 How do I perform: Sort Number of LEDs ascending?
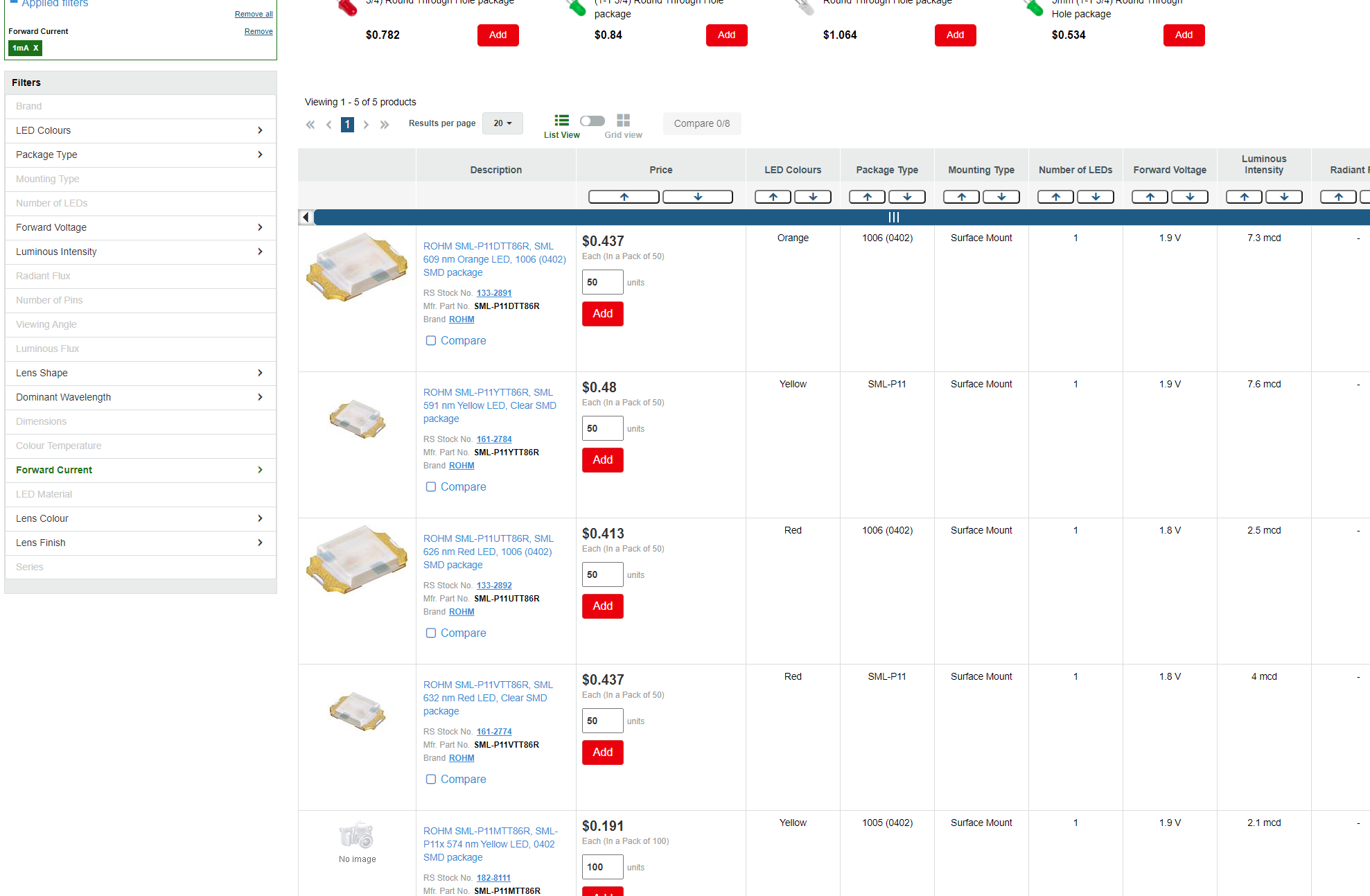(x=1056, y=197)
